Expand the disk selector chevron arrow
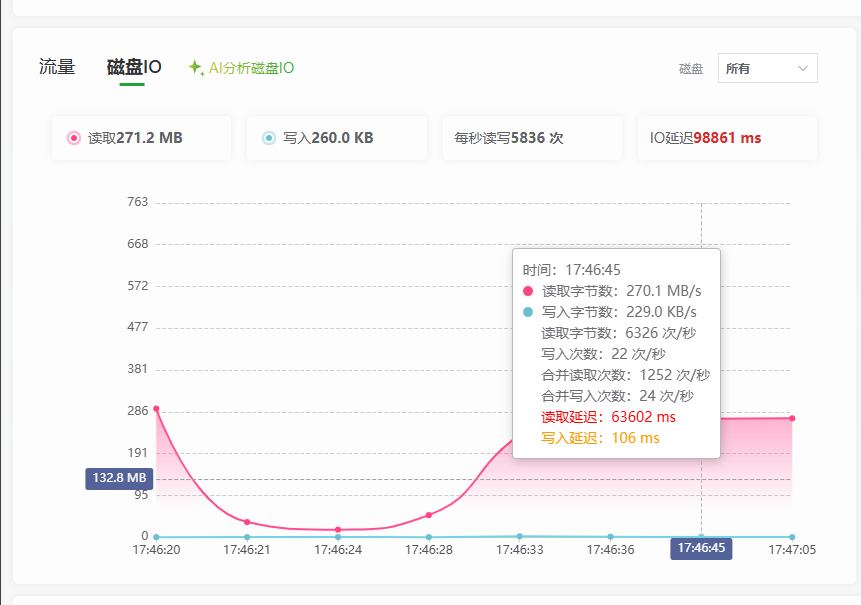 pos(803,68)
